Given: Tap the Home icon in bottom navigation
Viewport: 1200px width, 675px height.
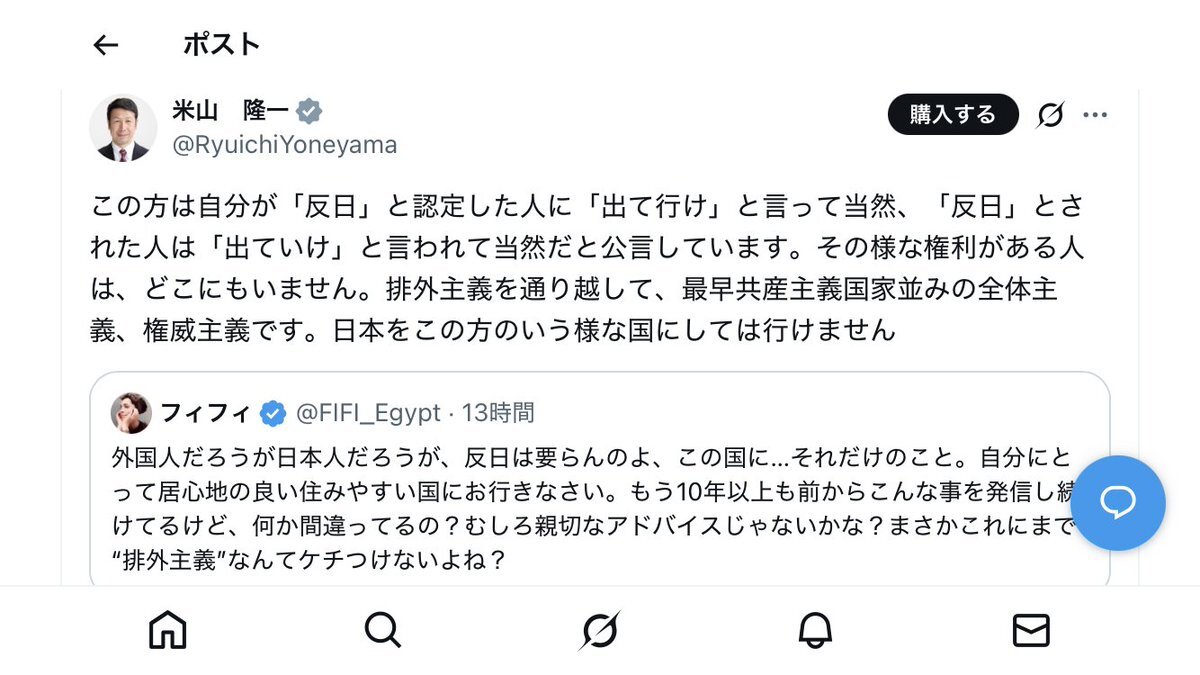Looking at the screenshot, I should coord(167,630).
